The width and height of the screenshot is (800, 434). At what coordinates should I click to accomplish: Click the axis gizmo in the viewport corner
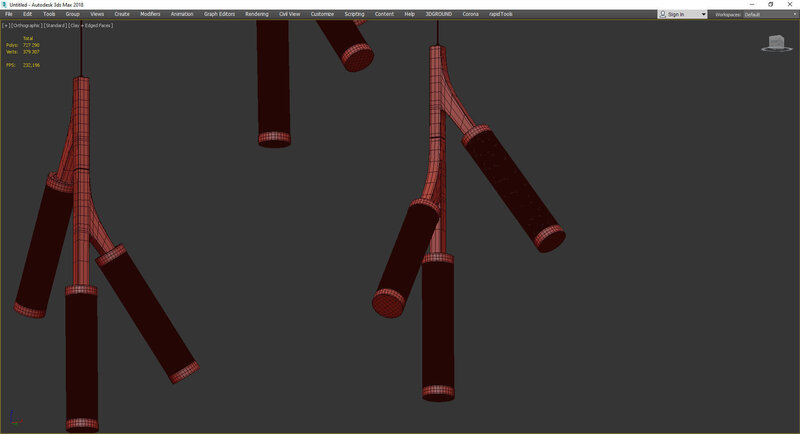(x=13, y=420)
